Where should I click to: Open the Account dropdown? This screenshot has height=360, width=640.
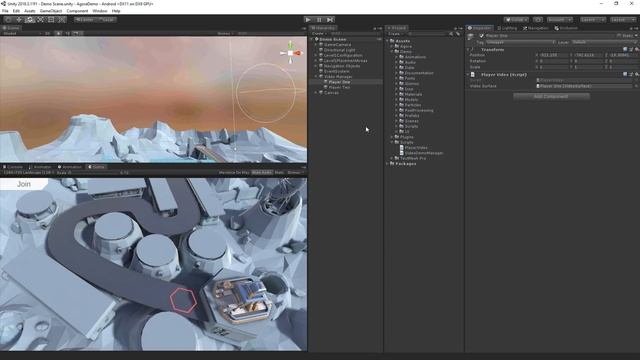[x=560, y=20]
